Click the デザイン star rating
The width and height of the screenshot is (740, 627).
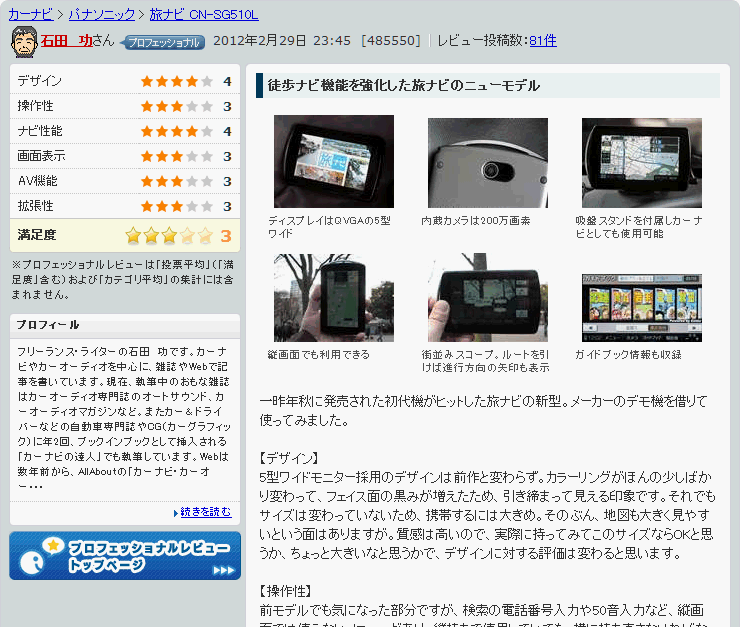[x=177, y=82]
